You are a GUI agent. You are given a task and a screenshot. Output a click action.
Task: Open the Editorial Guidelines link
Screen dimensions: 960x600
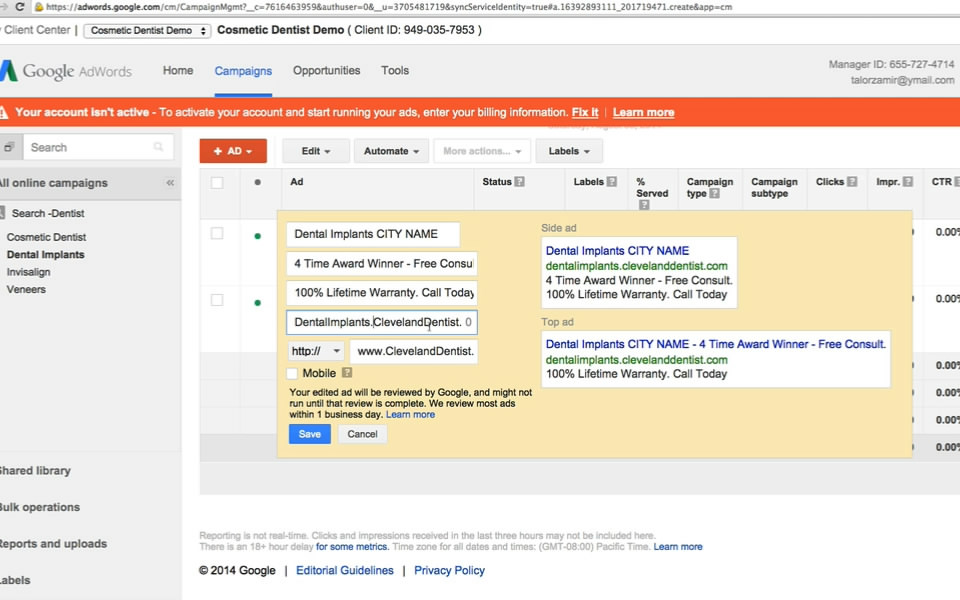(x=345, y=571)
